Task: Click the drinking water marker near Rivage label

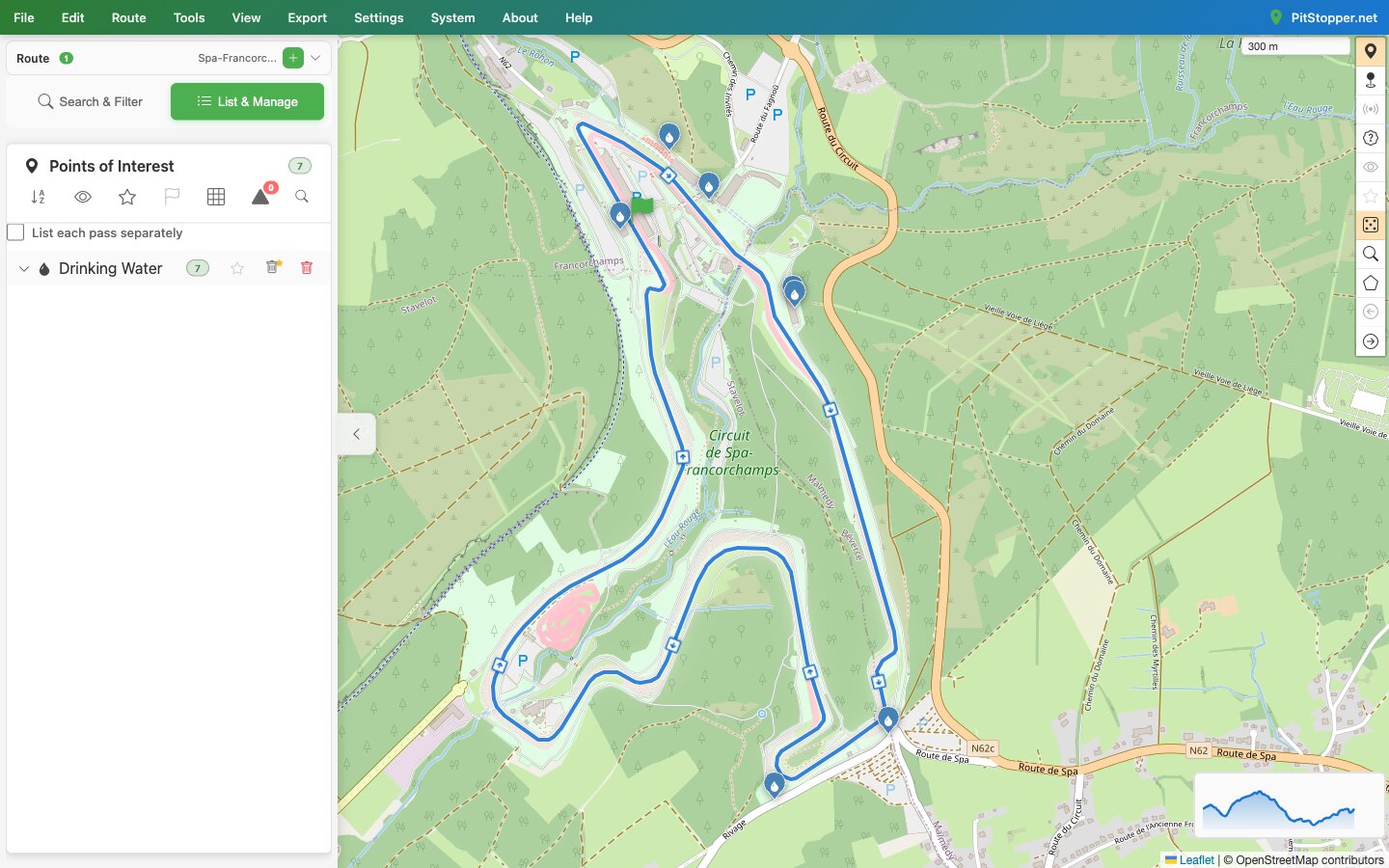Action: click(x=775, y=785)
